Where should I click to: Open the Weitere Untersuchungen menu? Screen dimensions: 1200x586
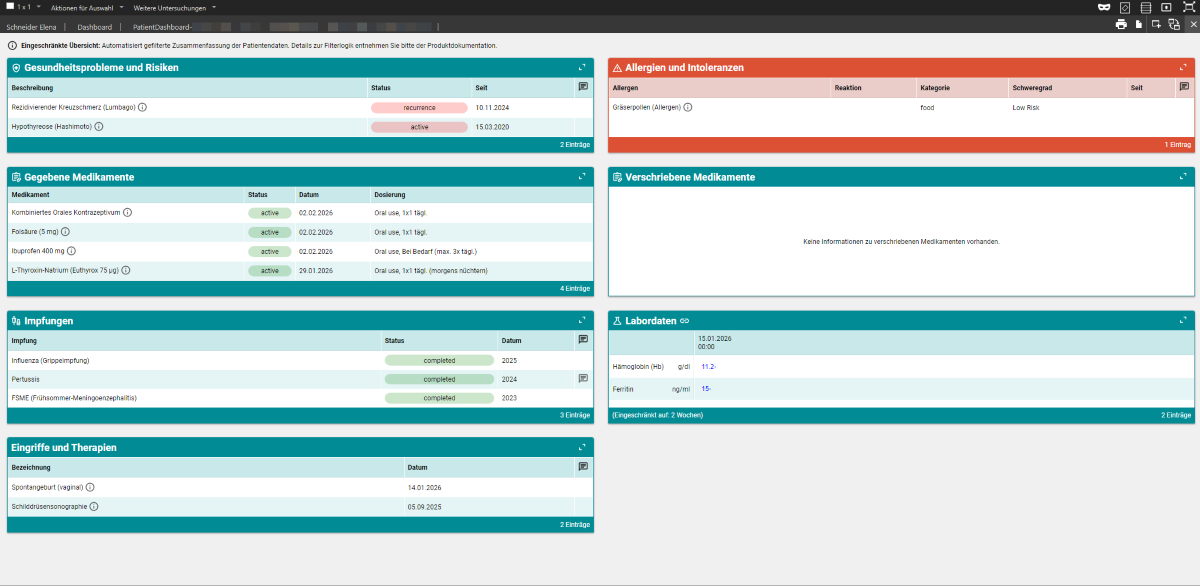tap(175, 7)
